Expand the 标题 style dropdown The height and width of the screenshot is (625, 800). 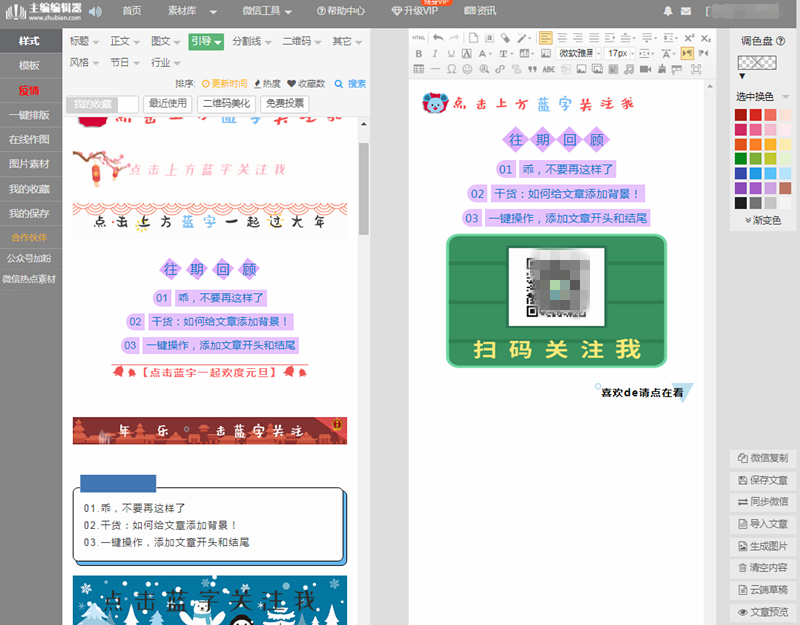[84, 41]
